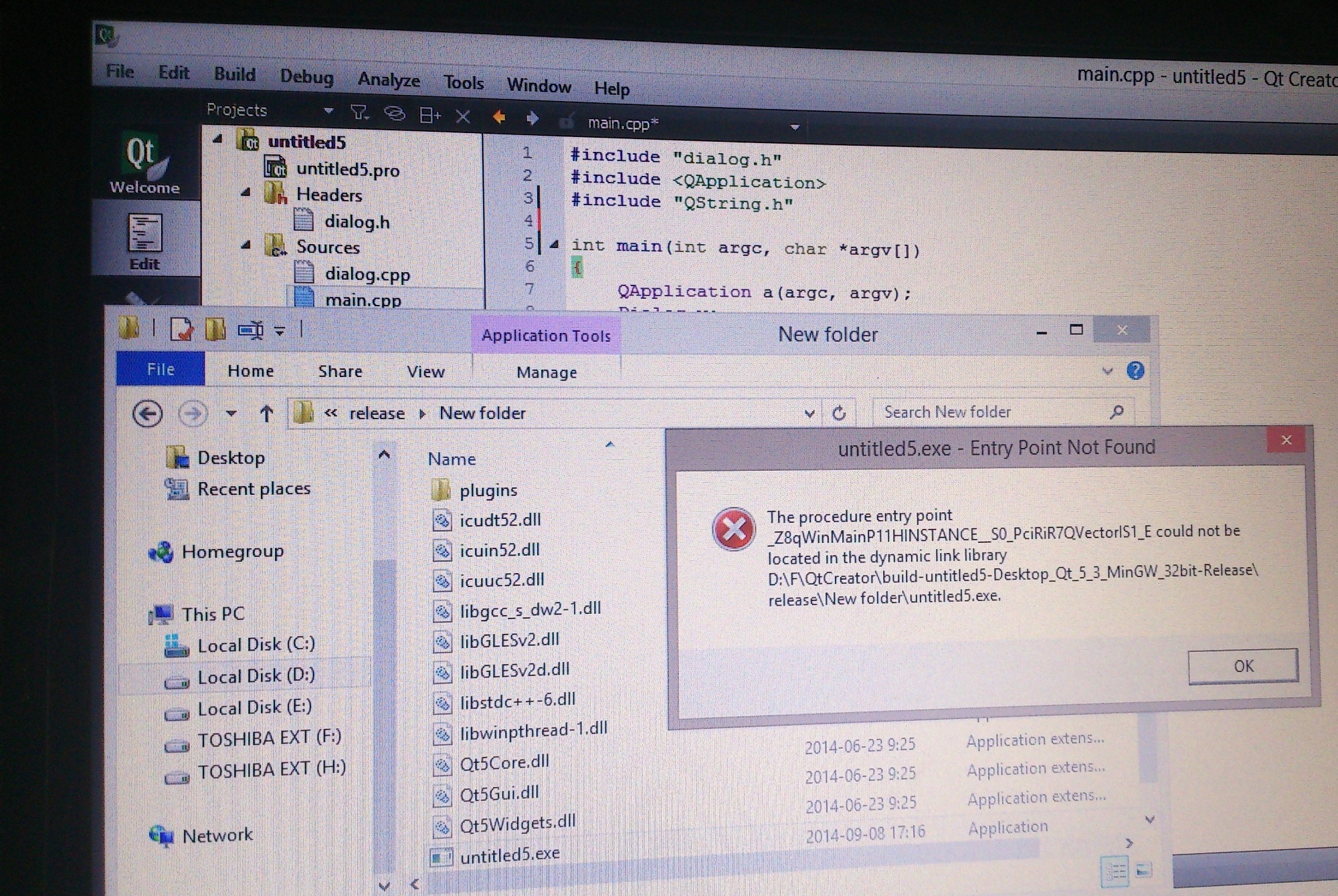Select Recent places in navigation pane
1338x896 pixels.
click(254, 489)
